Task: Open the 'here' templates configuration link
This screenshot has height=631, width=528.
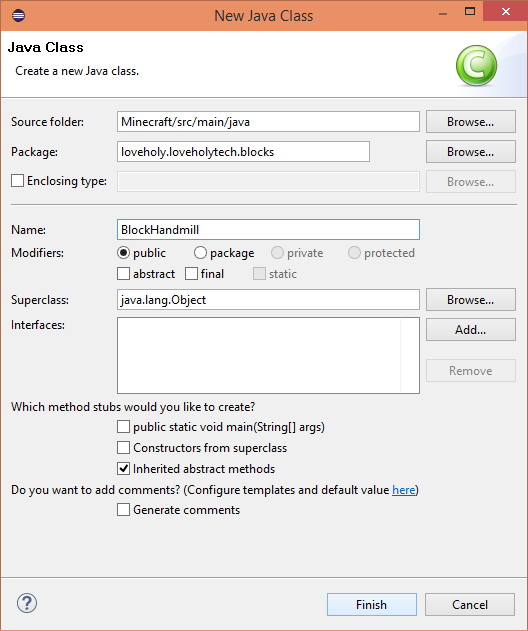Action: [404, 490]
